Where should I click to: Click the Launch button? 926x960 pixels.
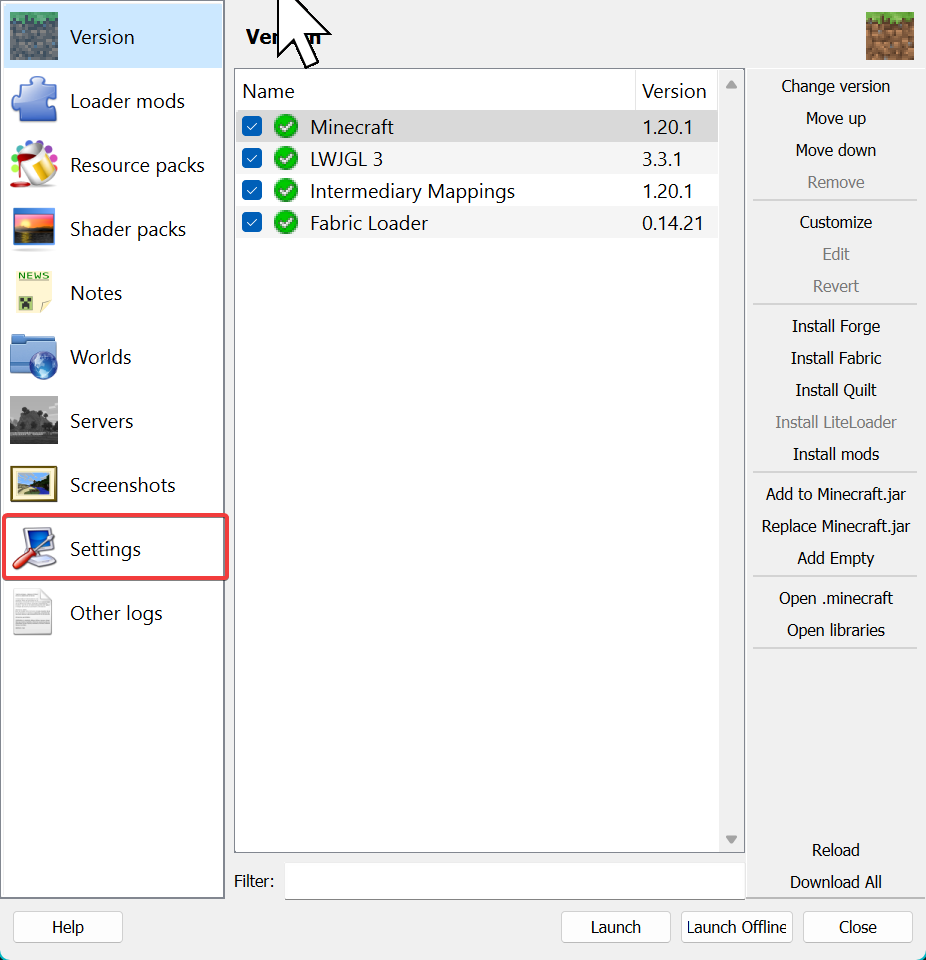coord(615,927)
